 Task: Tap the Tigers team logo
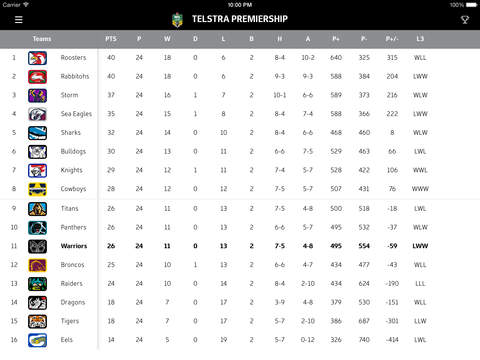[37, 321]
